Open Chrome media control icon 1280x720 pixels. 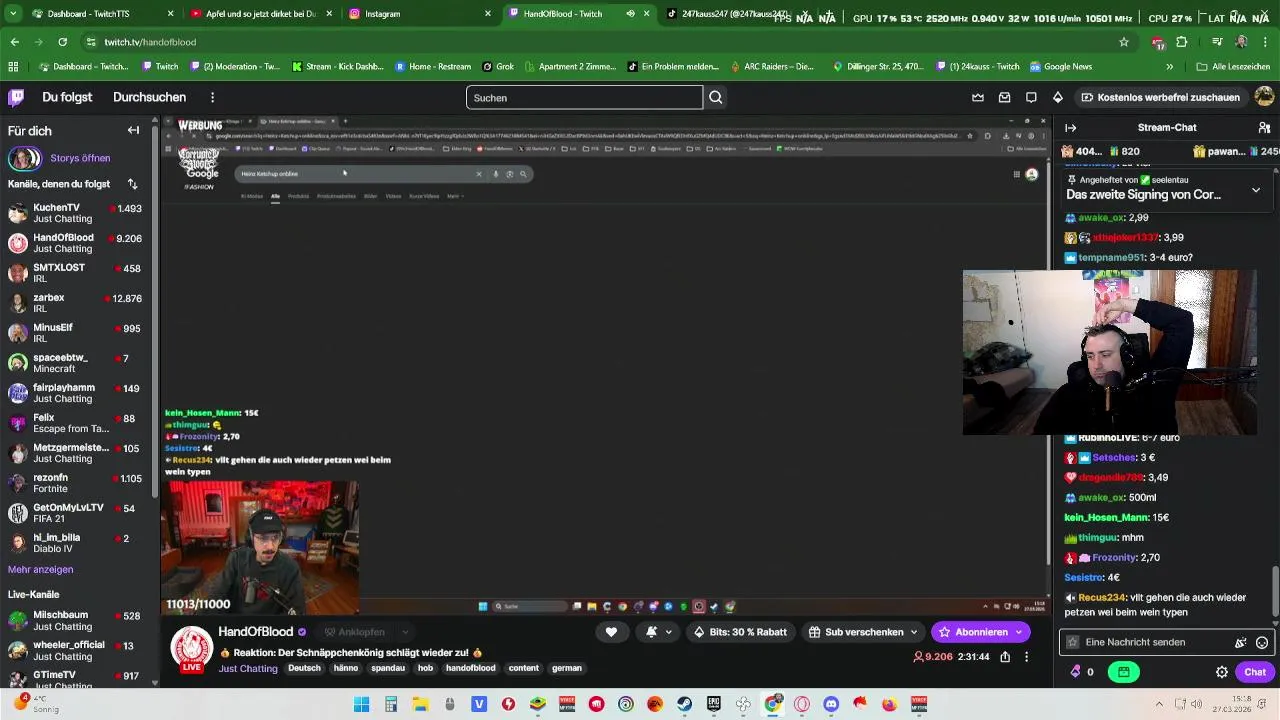coord(1217,42)
